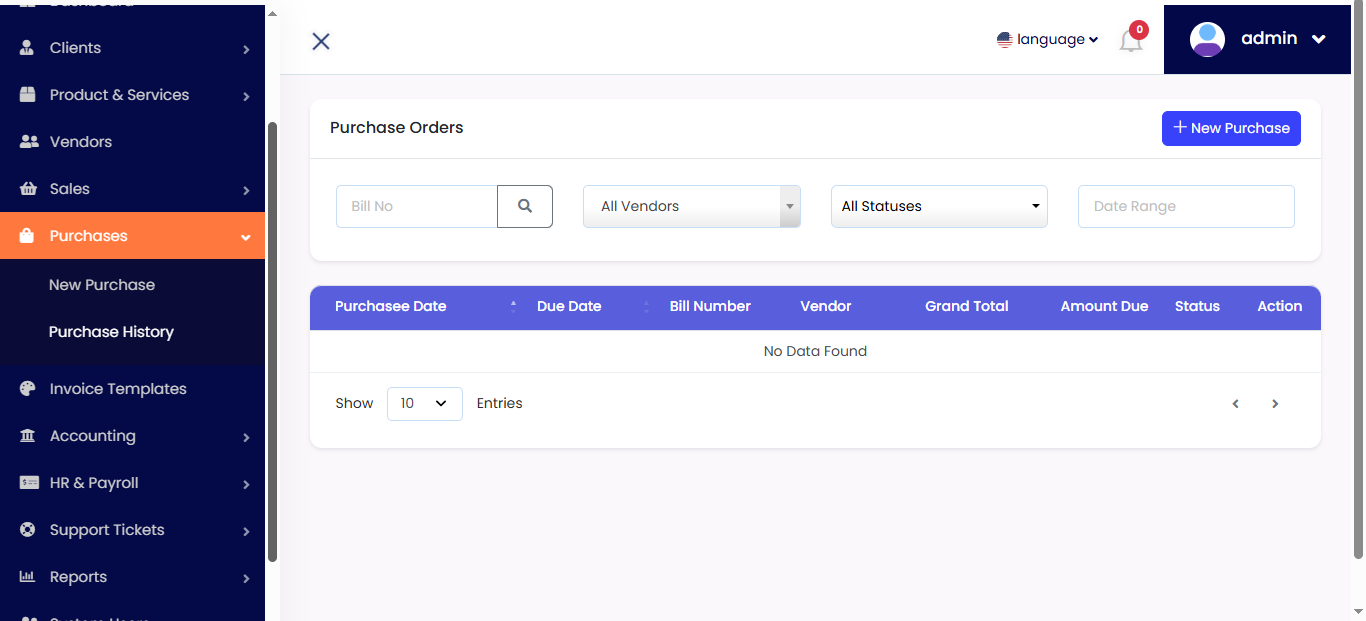
Task: Click the Vendor column header
Action: (x=826, y=306)
